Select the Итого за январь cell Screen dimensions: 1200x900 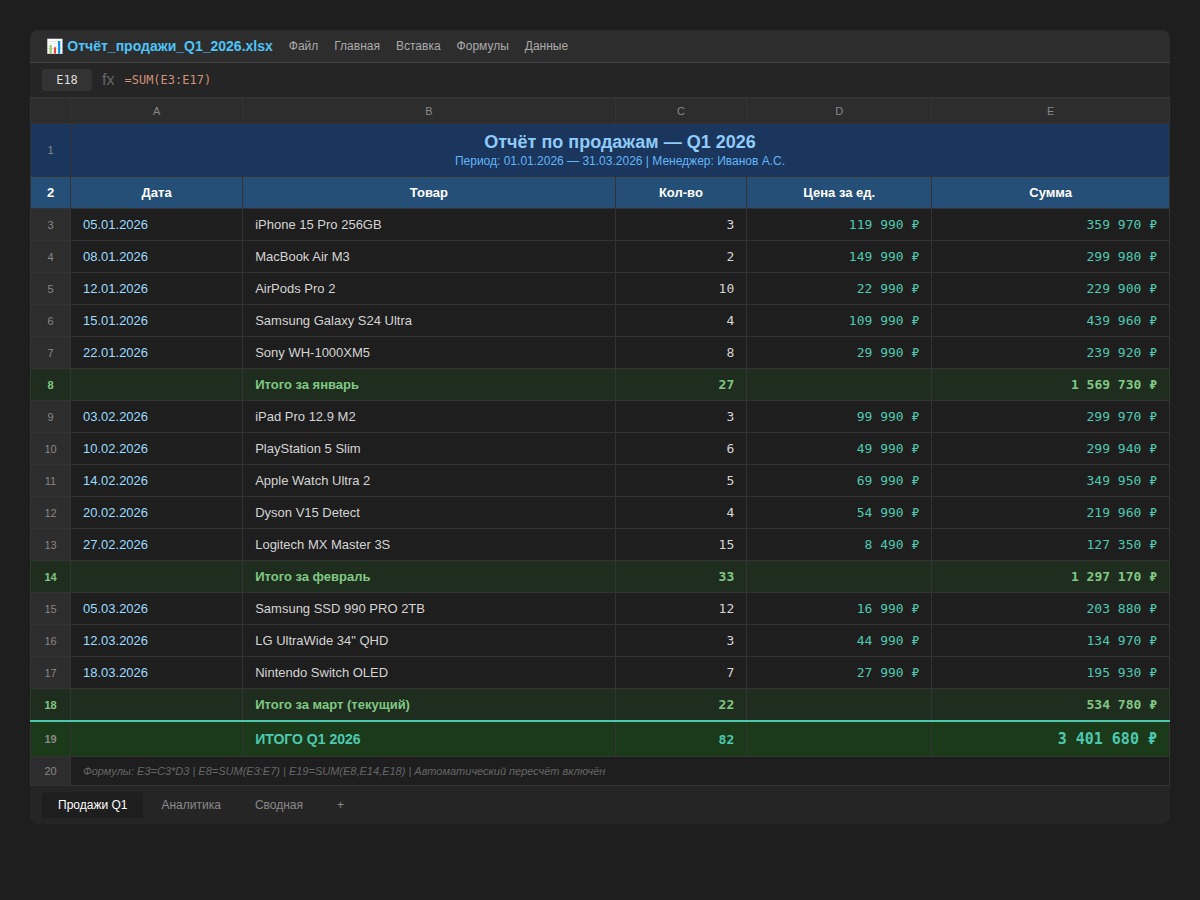click(429, 385)
